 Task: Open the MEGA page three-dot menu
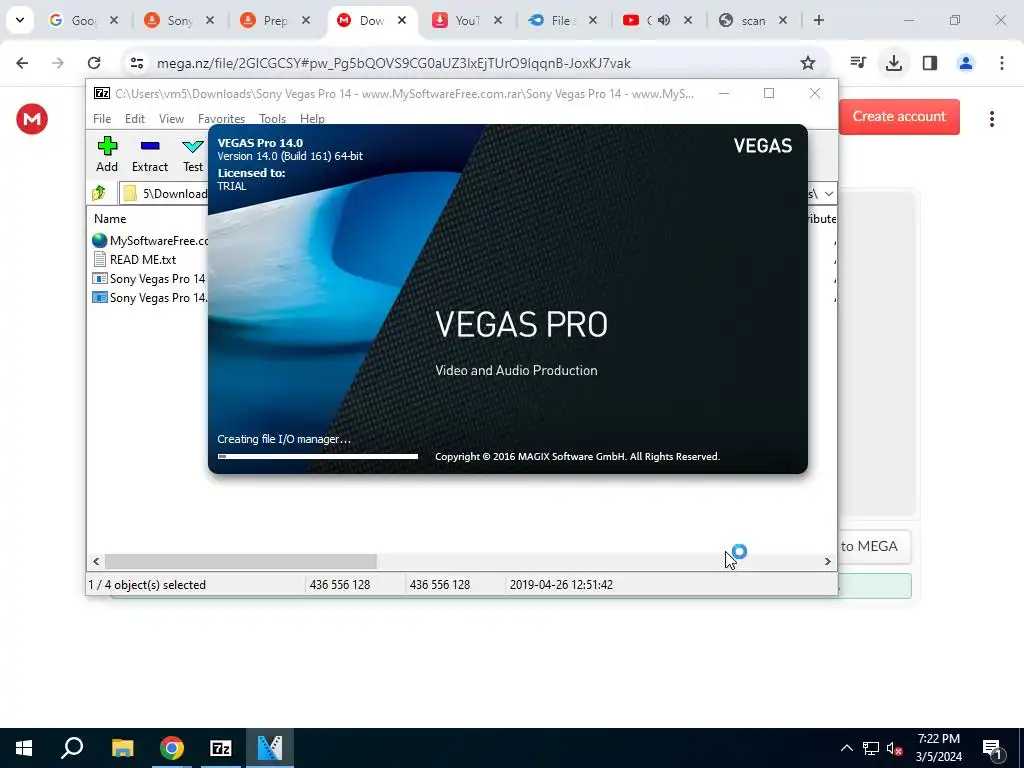(x=991, y=119)
